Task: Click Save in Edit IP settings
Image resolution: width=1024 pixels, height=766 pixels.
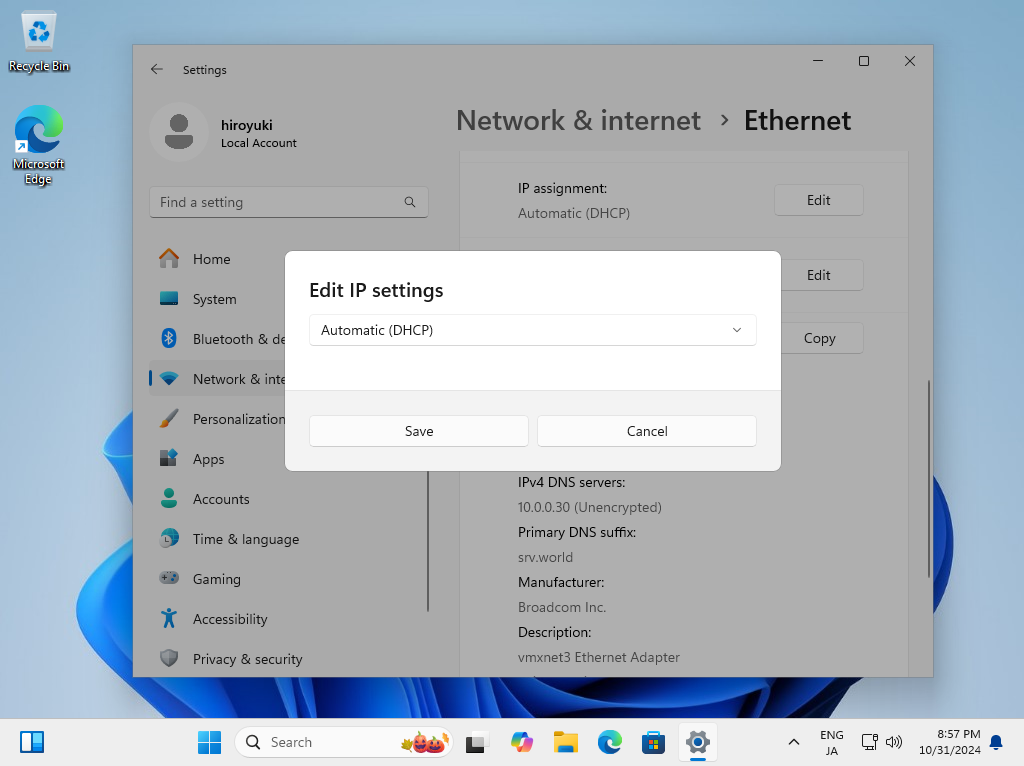Action: 418,431
